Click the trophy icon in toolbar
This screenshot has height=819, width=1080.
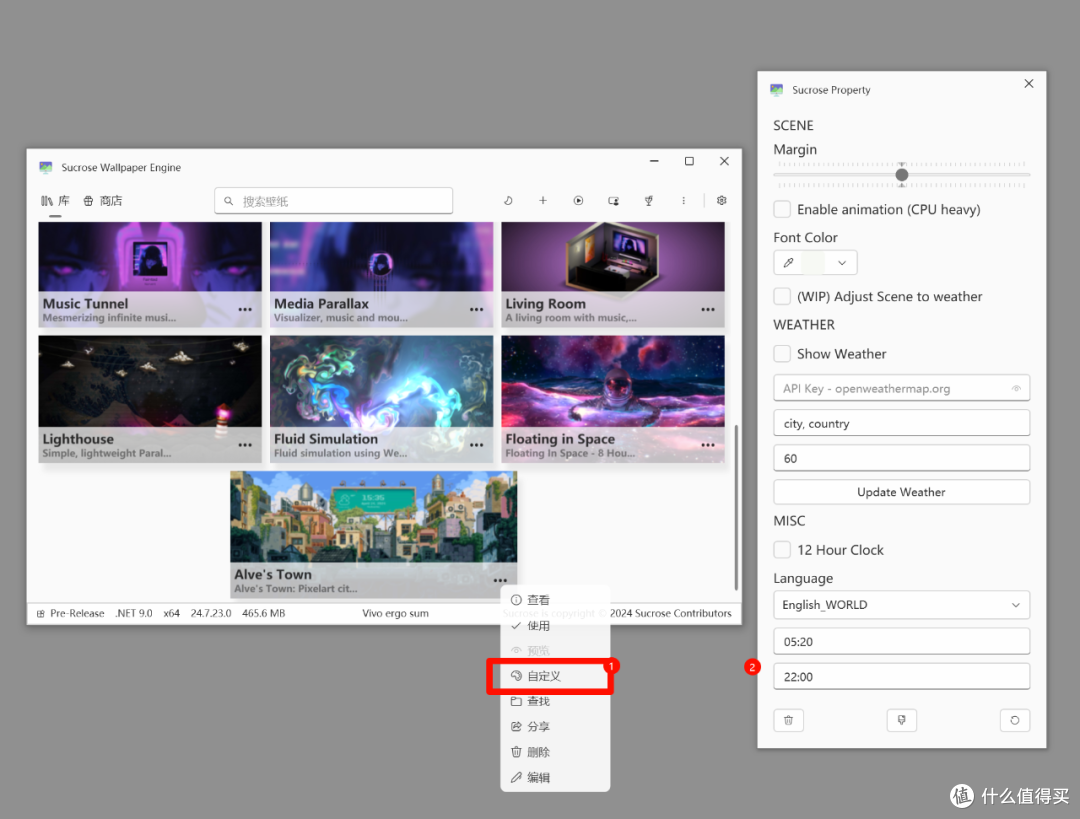649,200
